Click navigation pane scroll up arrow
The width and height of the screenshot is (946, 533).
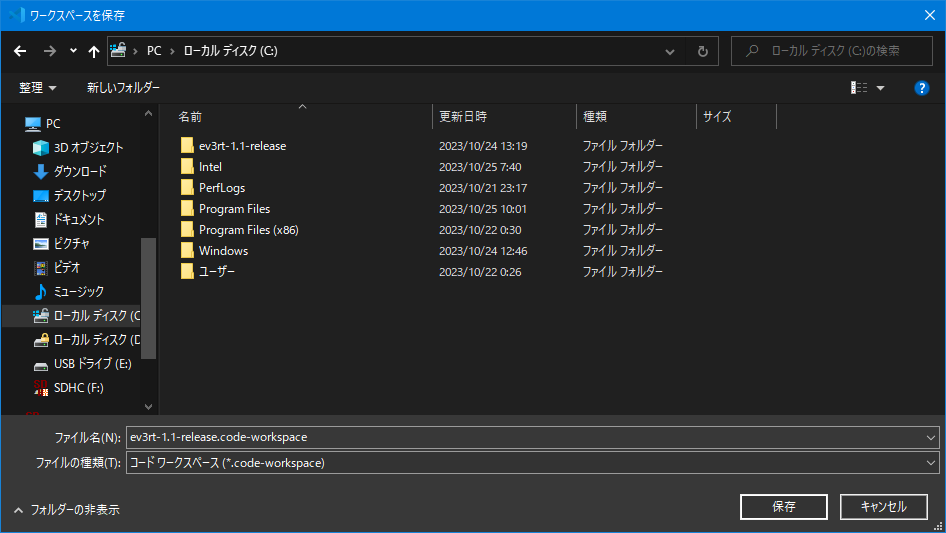(148, 113)
